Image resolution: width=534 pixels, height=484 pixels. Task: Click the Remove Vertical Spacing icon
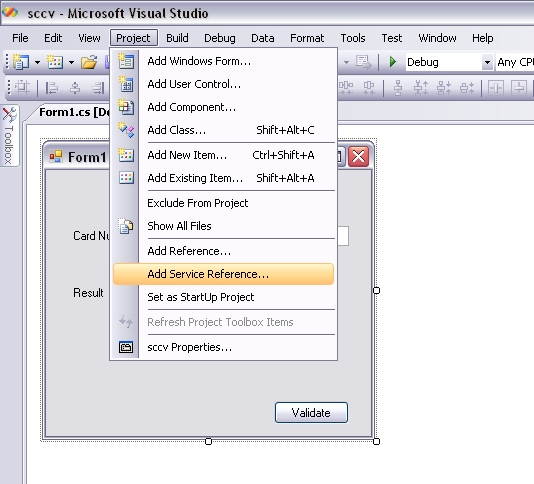467,88
